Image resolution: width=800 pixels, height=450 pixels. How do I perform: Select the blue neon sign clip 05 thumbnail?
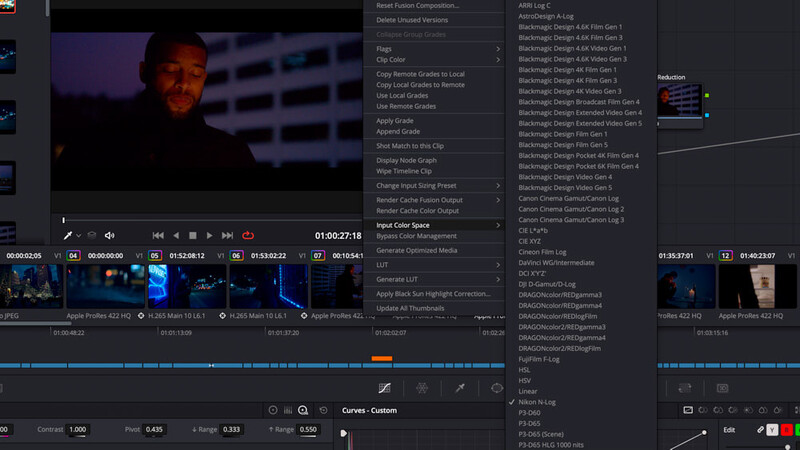[187, 286]
